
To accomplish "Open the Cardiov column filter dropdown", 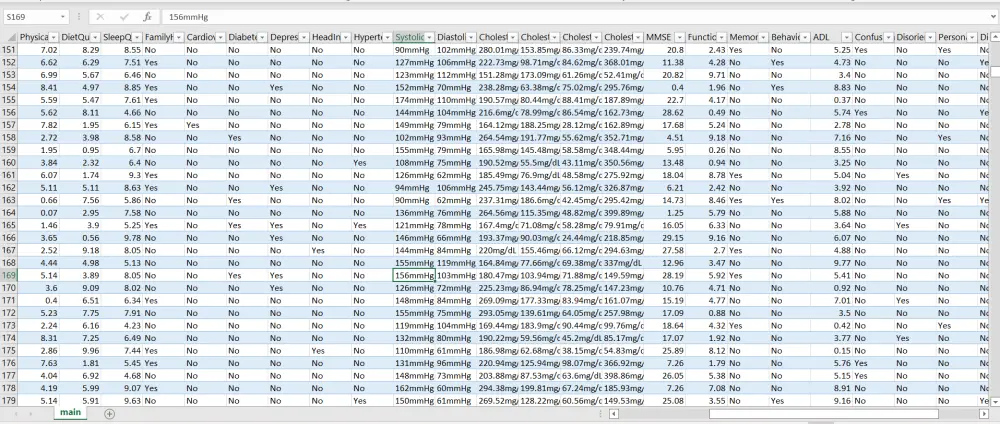I will 220,37.
